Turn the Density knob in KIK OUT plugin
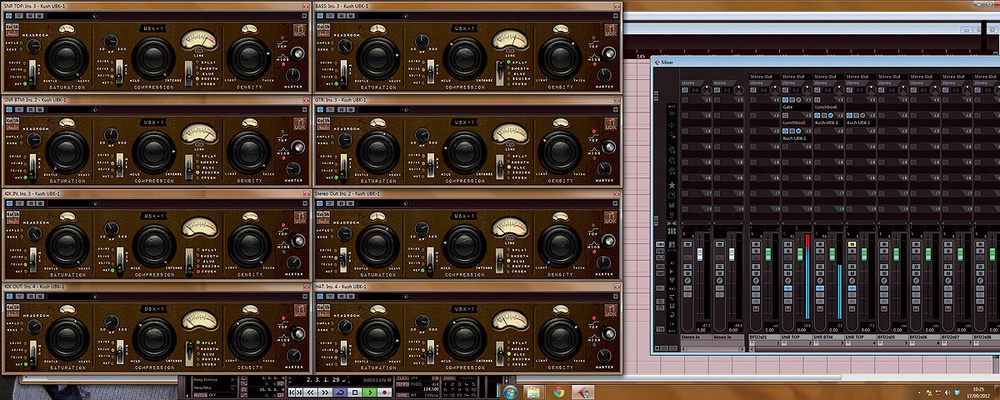This screenshot has height=400, width=1000. pyautogui.click(x=249, y=339)
